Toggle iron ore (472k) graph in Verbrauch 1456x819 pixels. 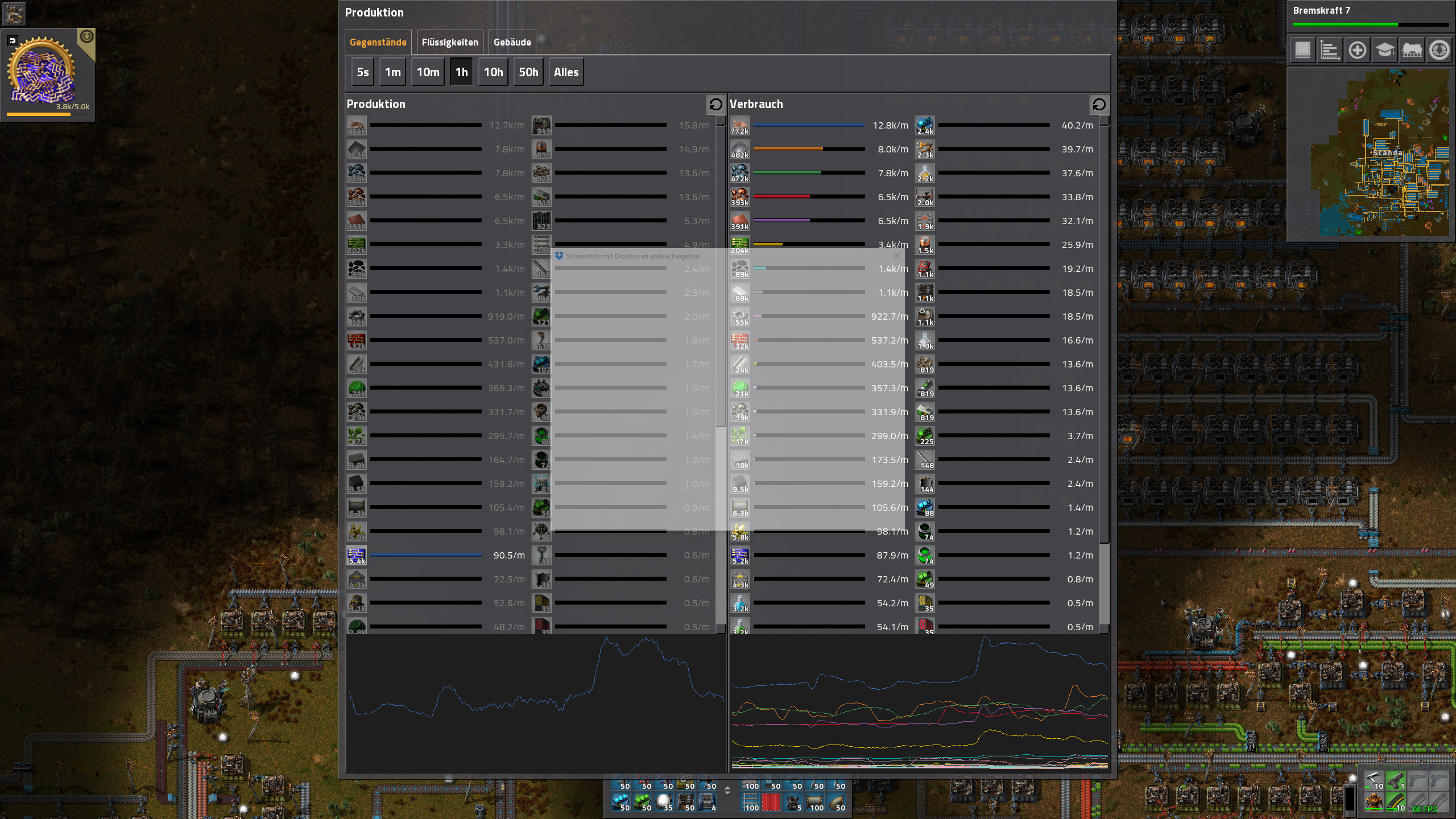[x=740, y=173]
